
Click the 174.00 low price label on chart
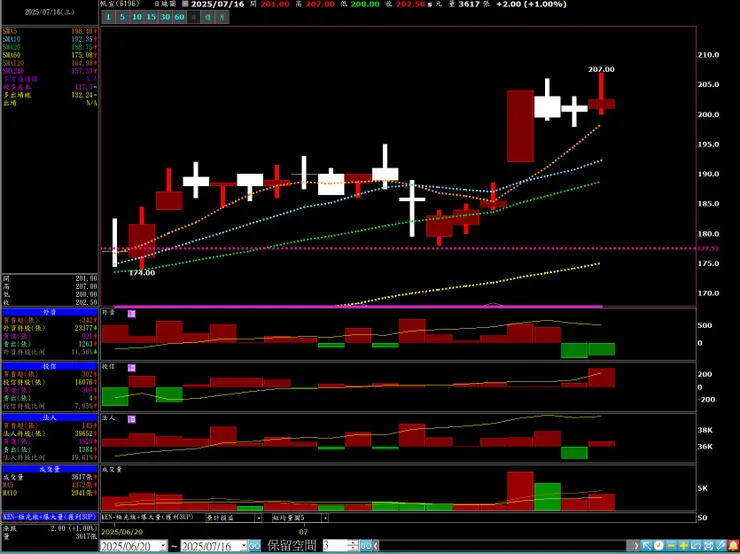[x=142, y=273]
